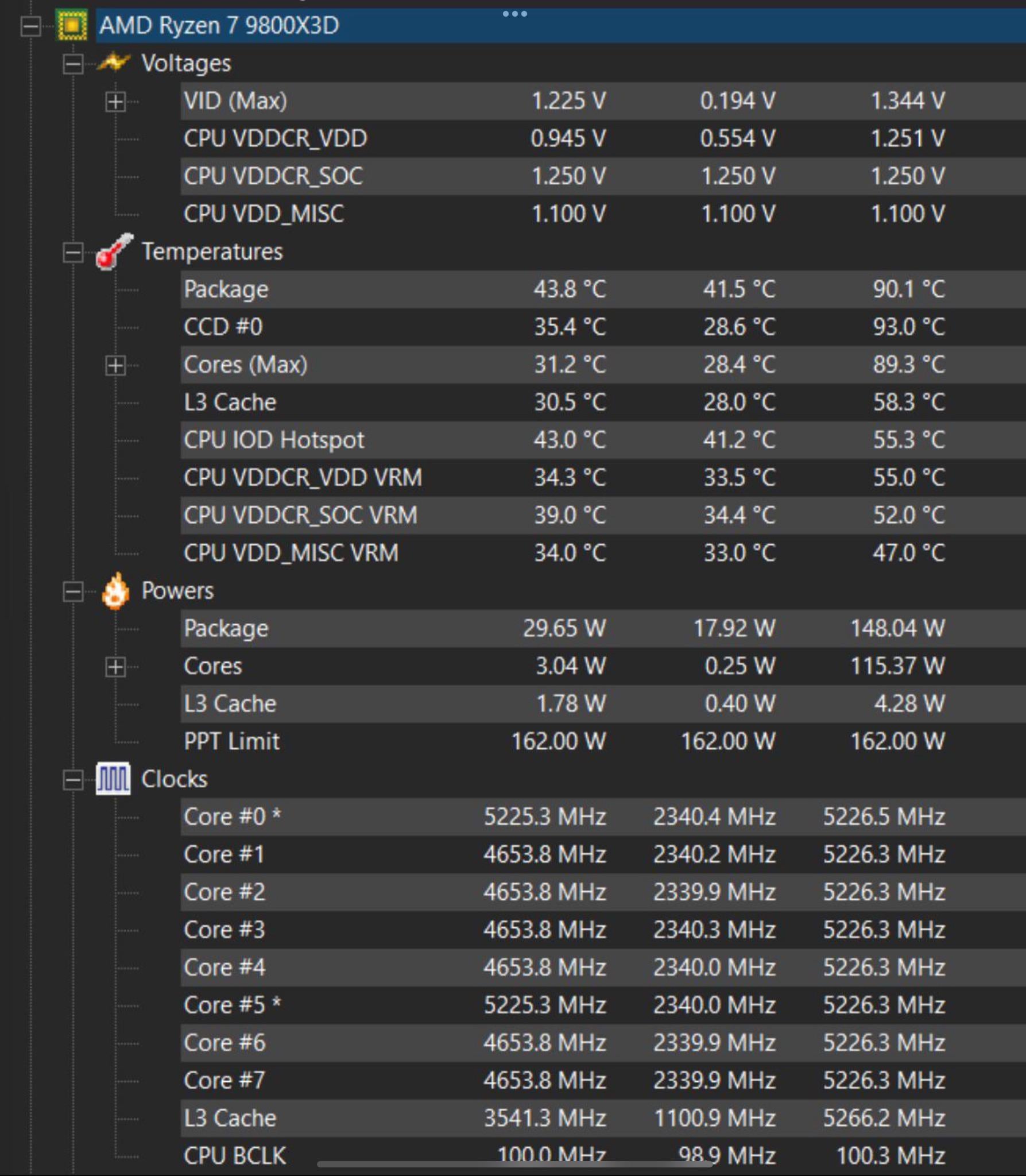Select the Cores (Max) temperature label
Image resolution: width=1026 pixels, height=1176 pixels.
click(245, 365)
